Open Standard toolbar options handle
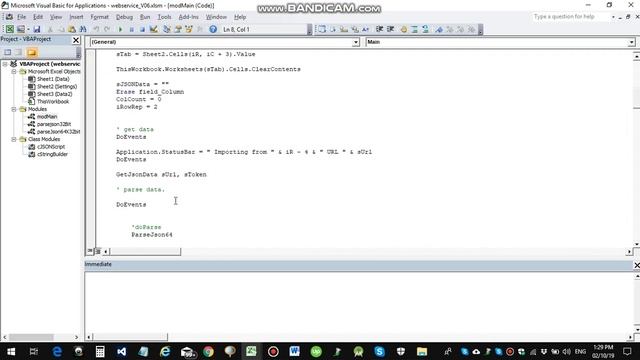The height and width of the screenshot is (360, 640). tap(309, 29)
